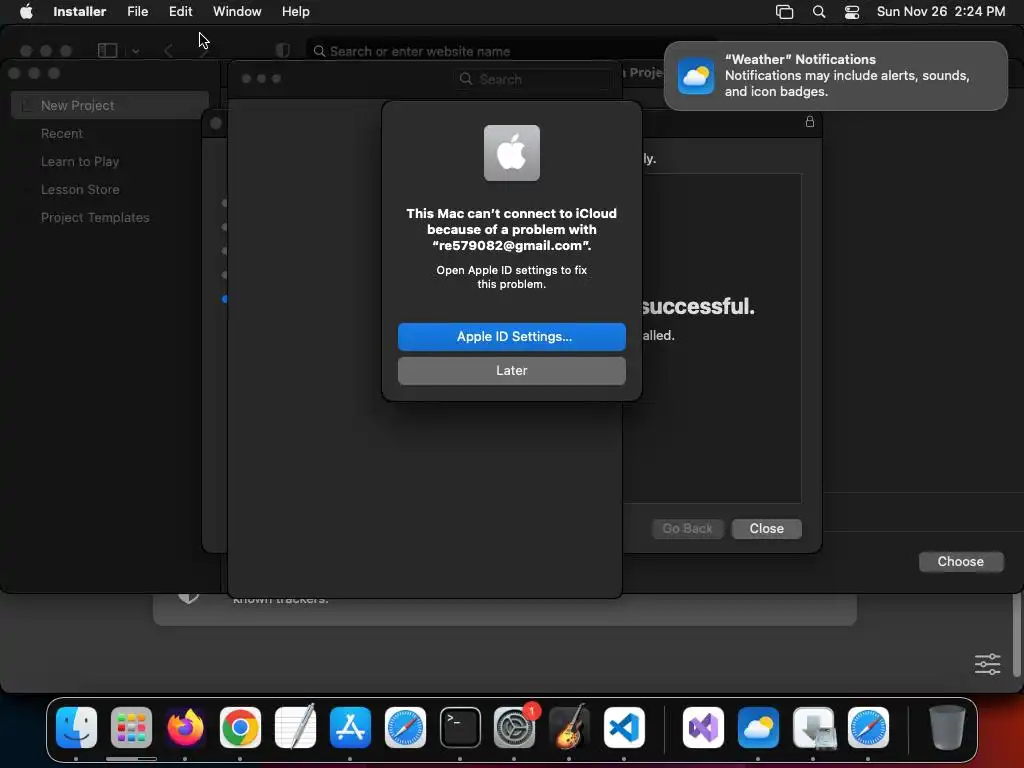The image size is (1024, 768).
Task: Open System Settings with badge in Dock
Action: 515,727
